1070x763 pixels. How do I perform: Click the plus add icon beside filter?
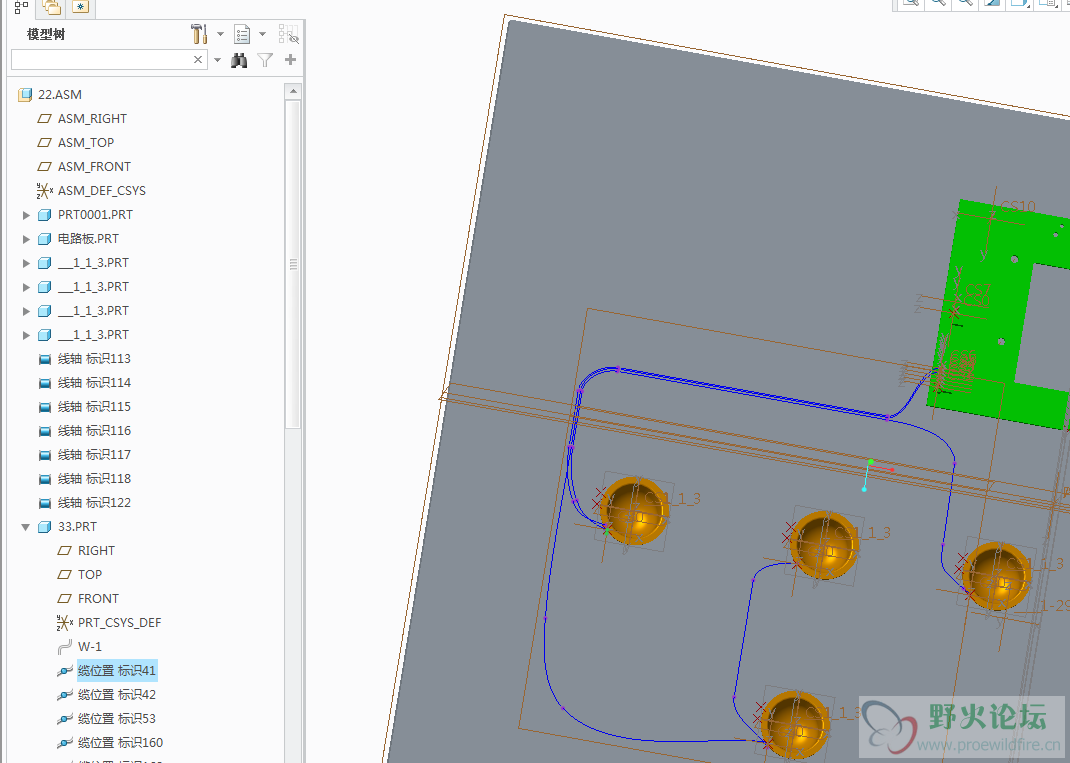tap(291, 60)
